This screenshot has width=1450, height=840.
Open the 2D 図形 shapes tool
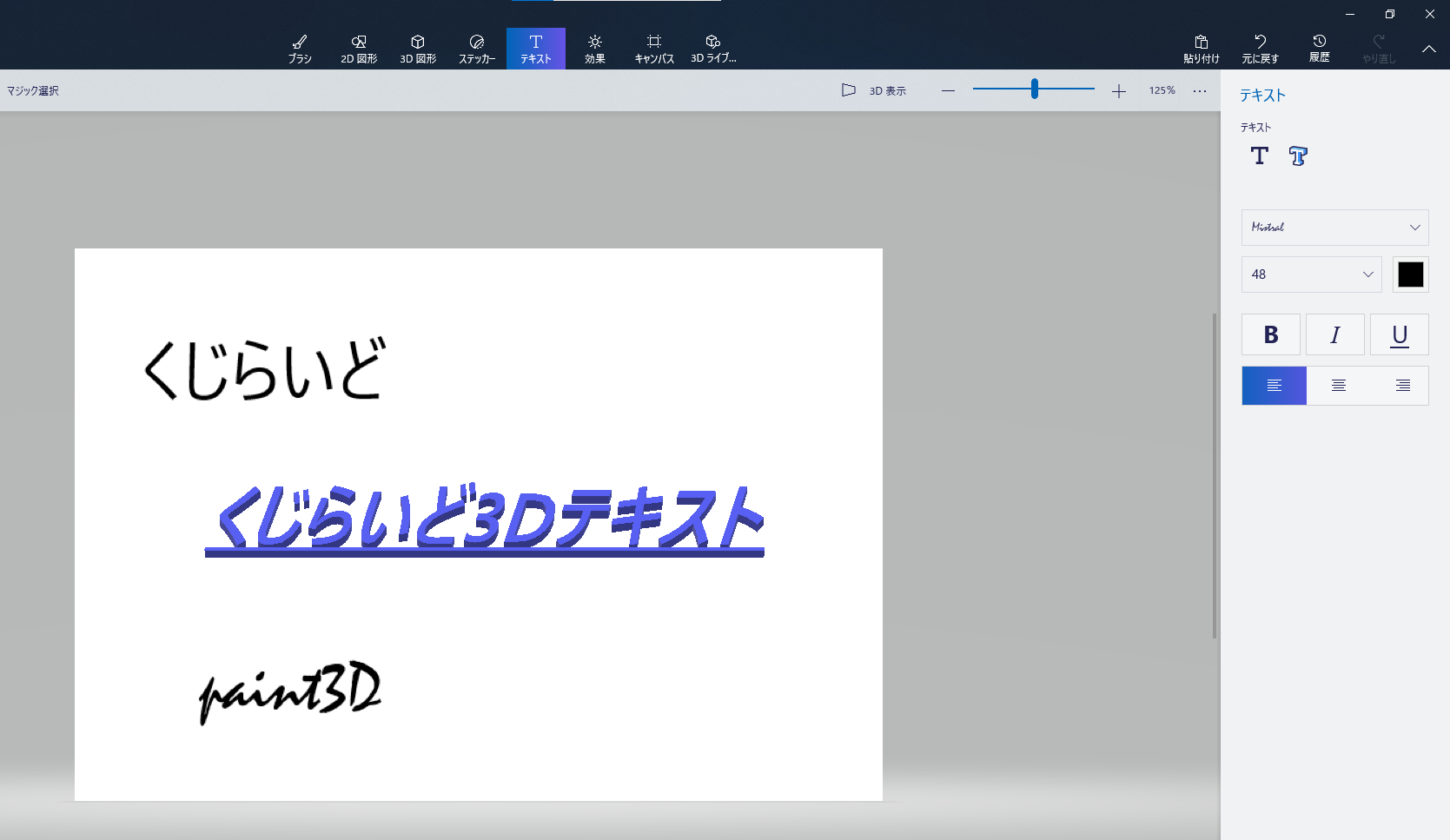359,49
